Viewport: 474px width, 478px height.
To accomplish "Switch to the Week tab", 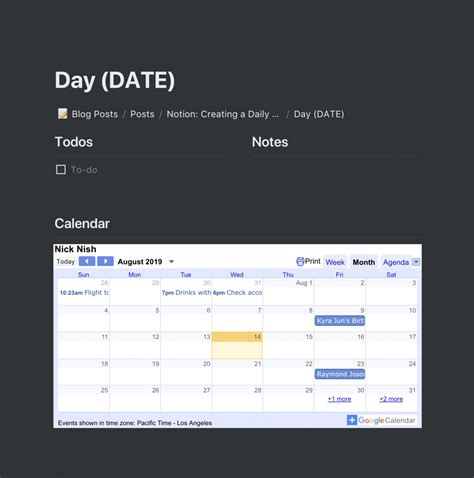I will 335,262.
